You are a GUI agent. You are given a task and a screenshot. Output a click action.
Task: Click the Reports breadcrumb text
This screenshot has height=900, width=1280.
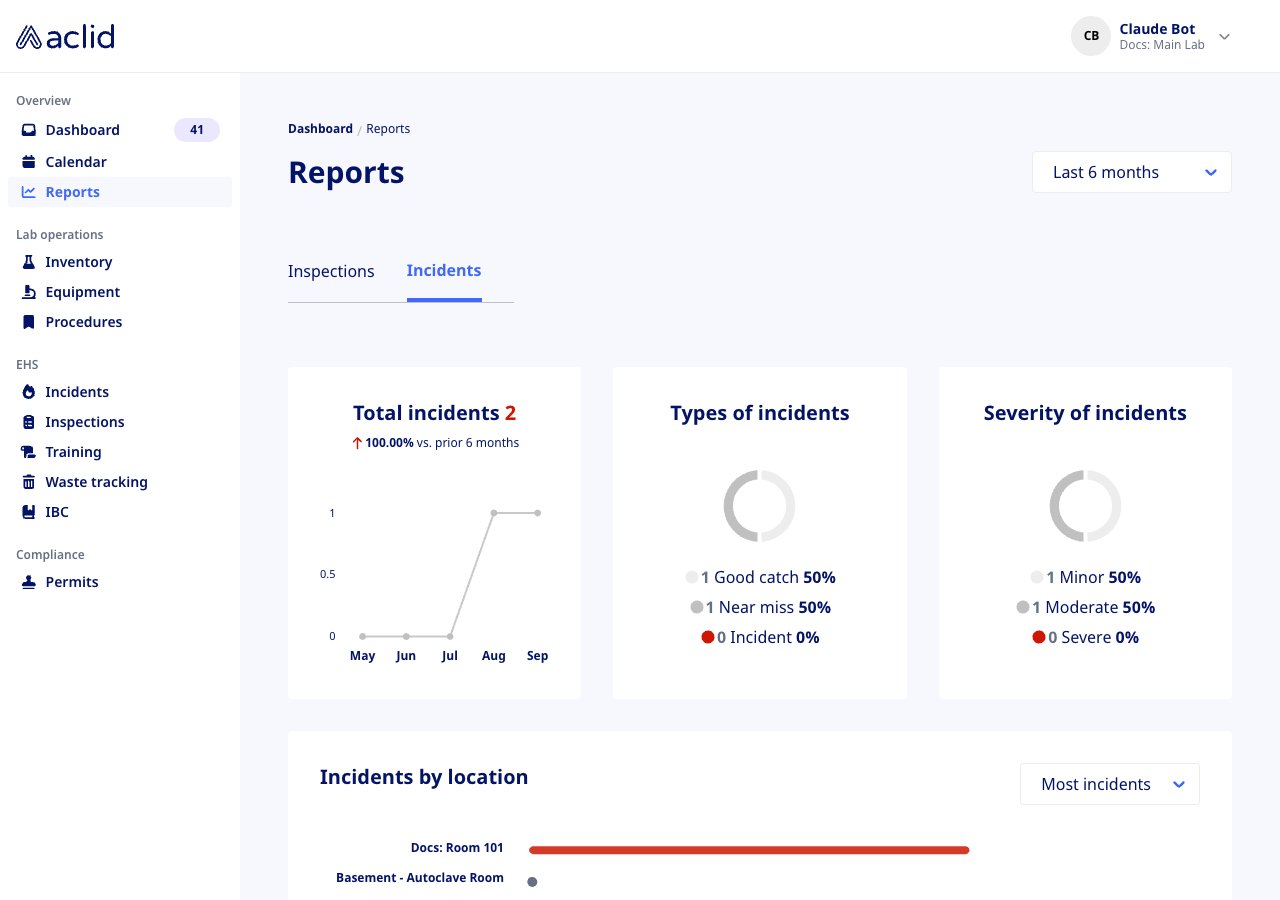click(388, 129)
